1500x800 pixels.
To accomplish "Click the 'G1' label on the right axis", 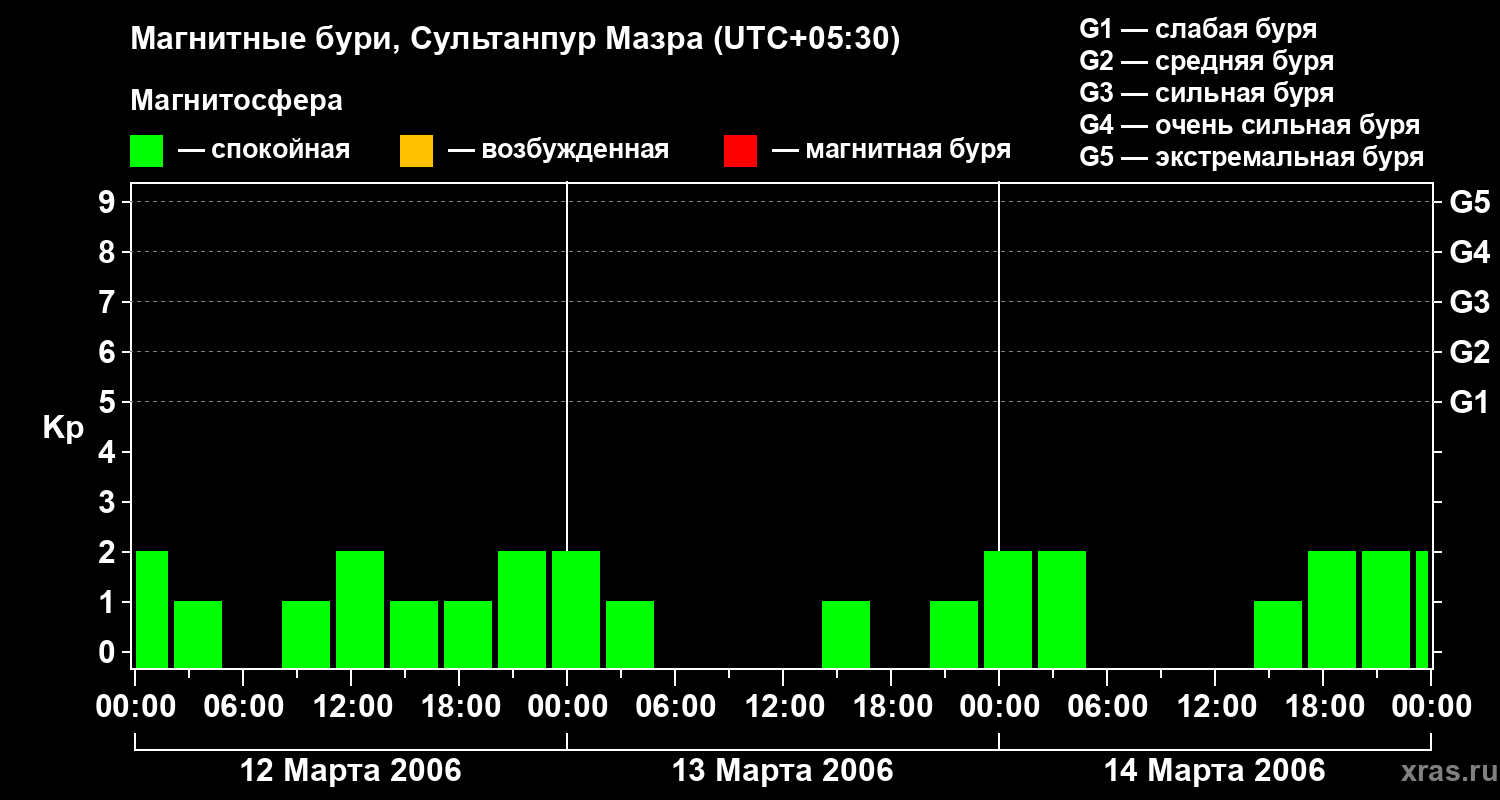I will [1469, 402].
